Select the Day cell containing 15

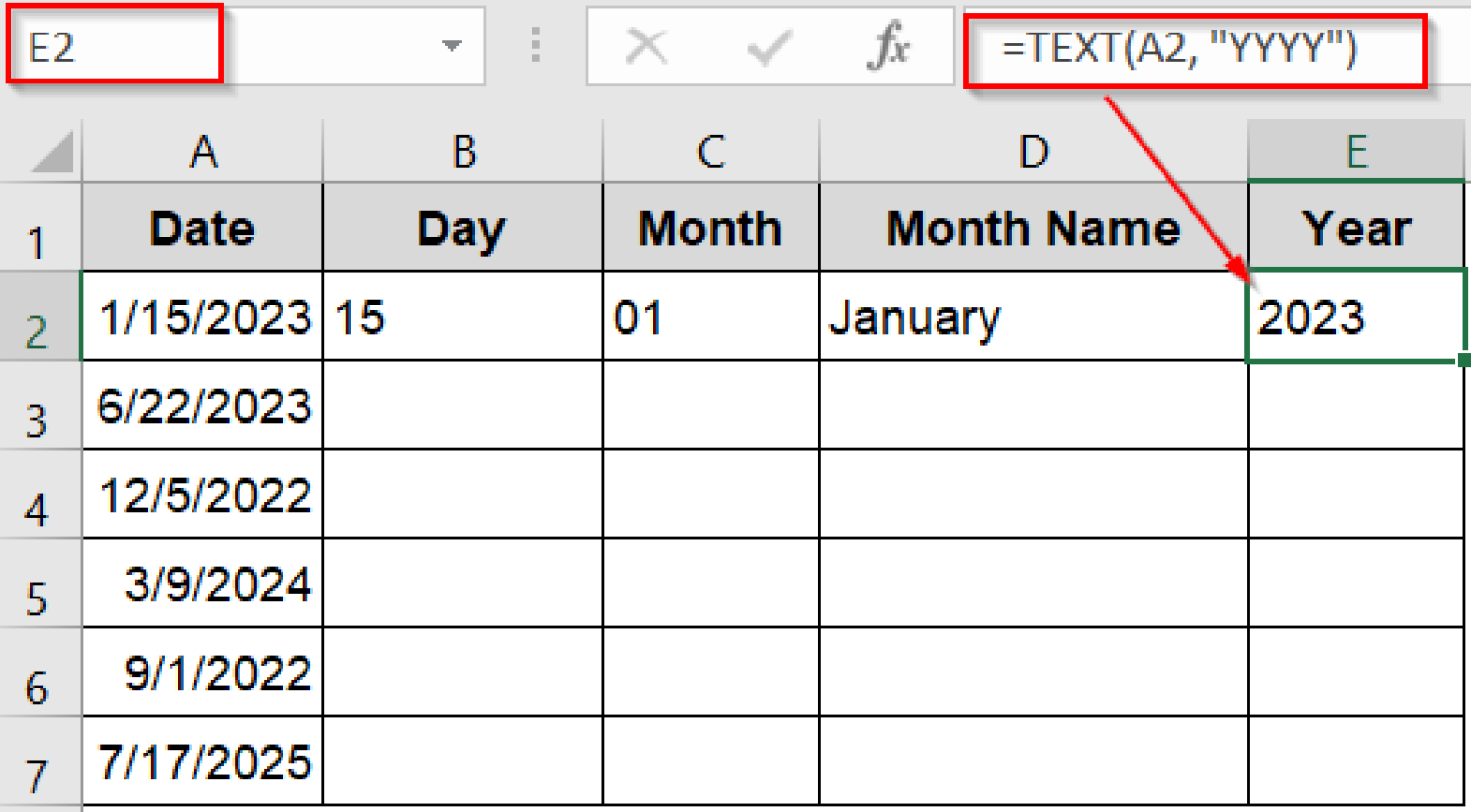[464, 316]
